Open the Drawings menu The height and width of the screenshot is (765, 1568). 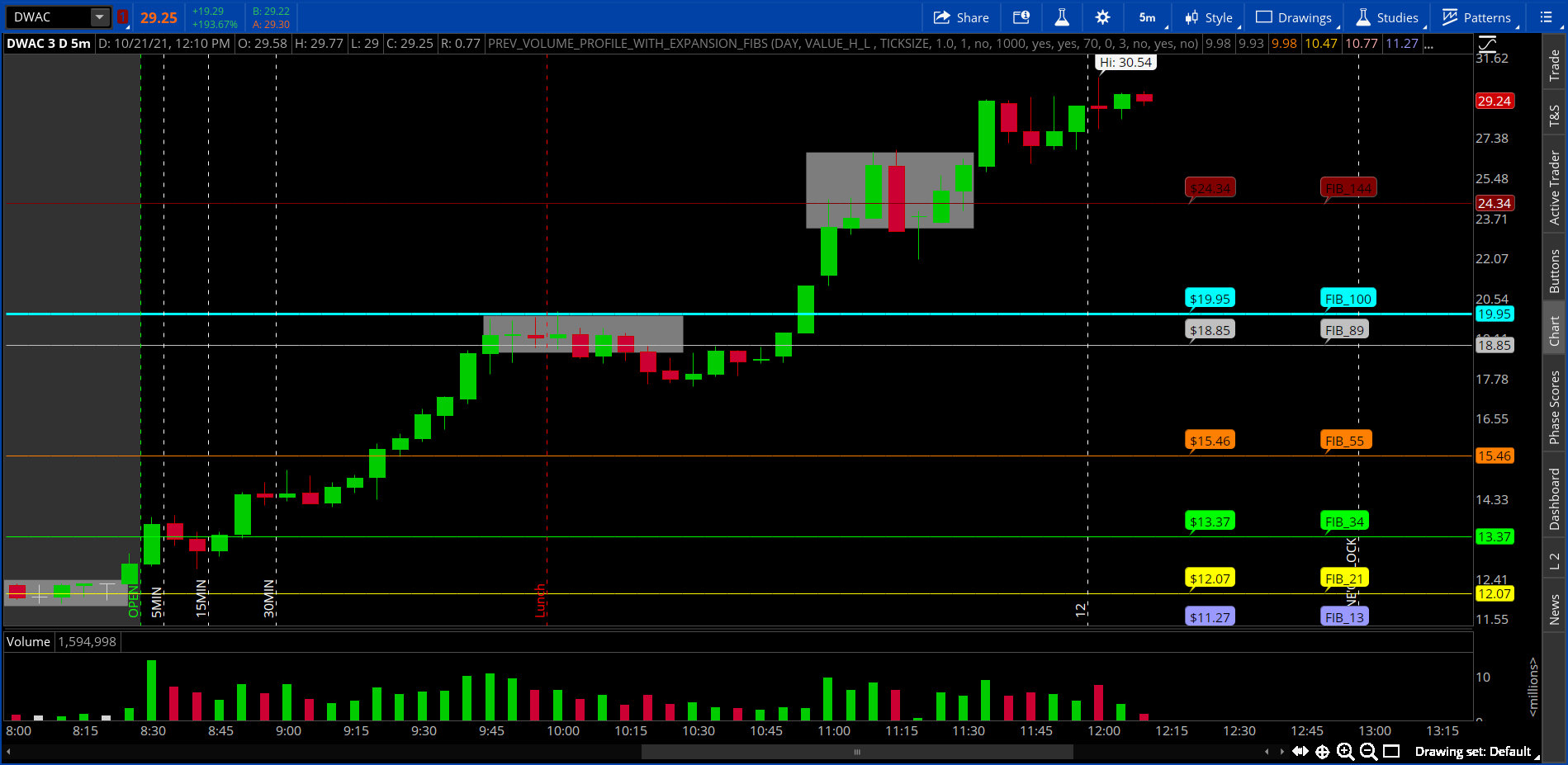1293,17
